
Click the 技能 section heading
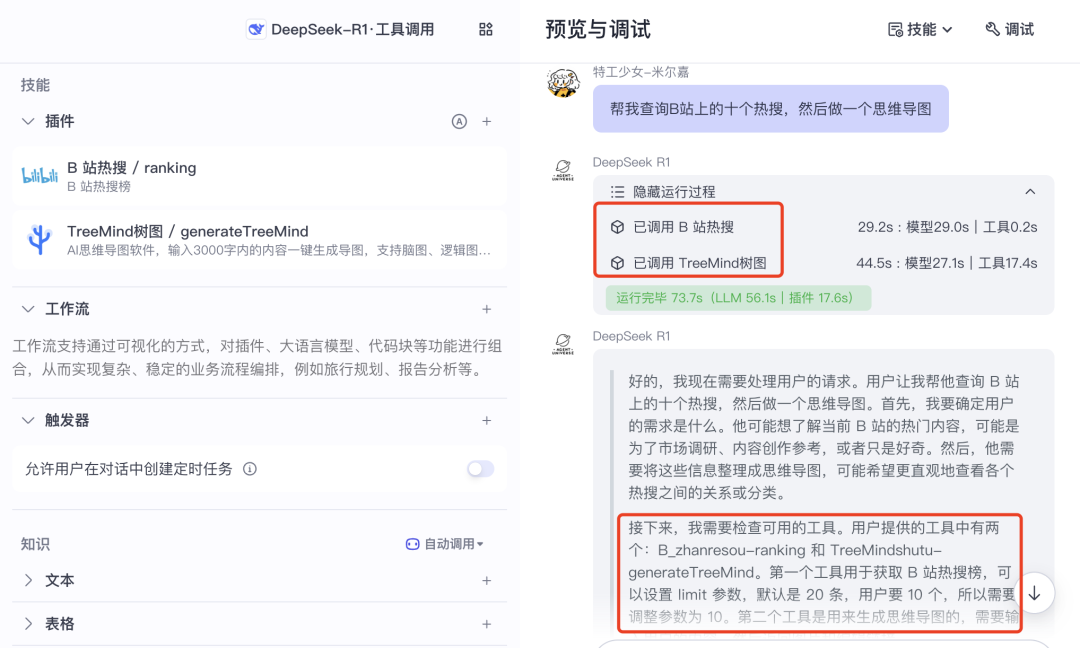35,85
